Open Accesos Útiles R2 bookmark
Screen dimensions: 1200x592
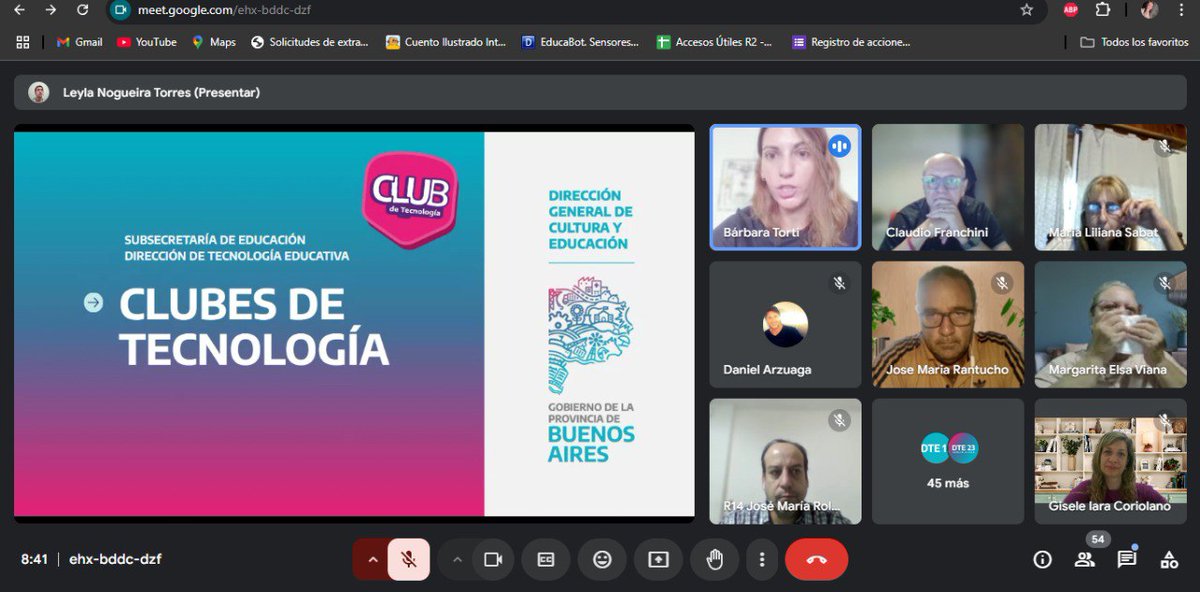point(714,42)
